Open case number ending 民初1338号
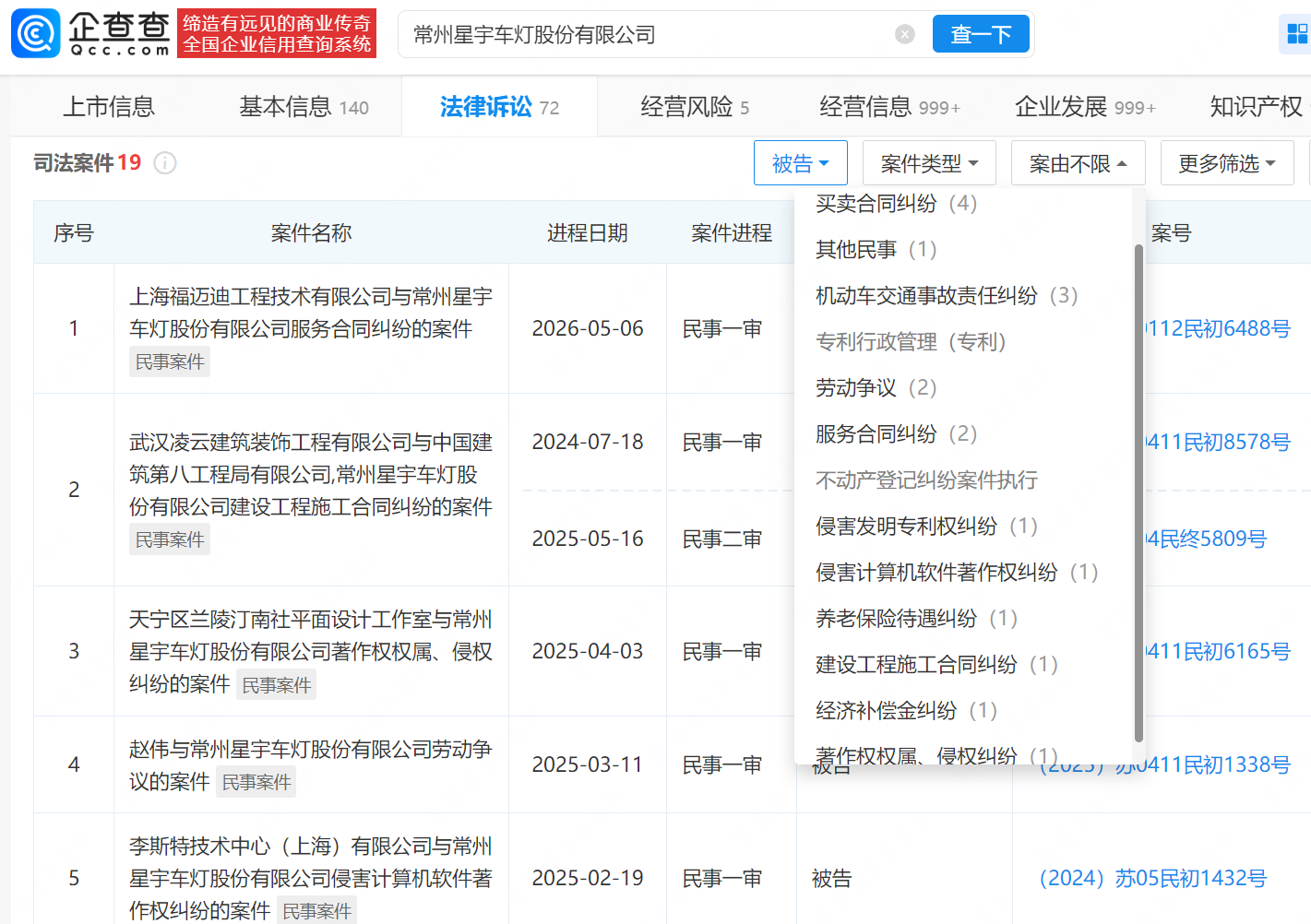The width and height of the screenshot is (1311, 924). pos(1165,764)
